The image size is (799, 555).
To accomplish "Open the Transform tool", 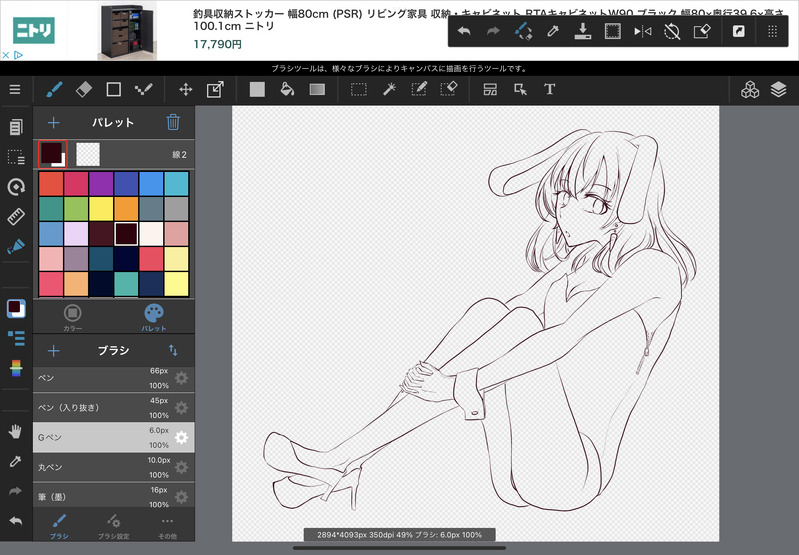I will [x=215, y=90].
